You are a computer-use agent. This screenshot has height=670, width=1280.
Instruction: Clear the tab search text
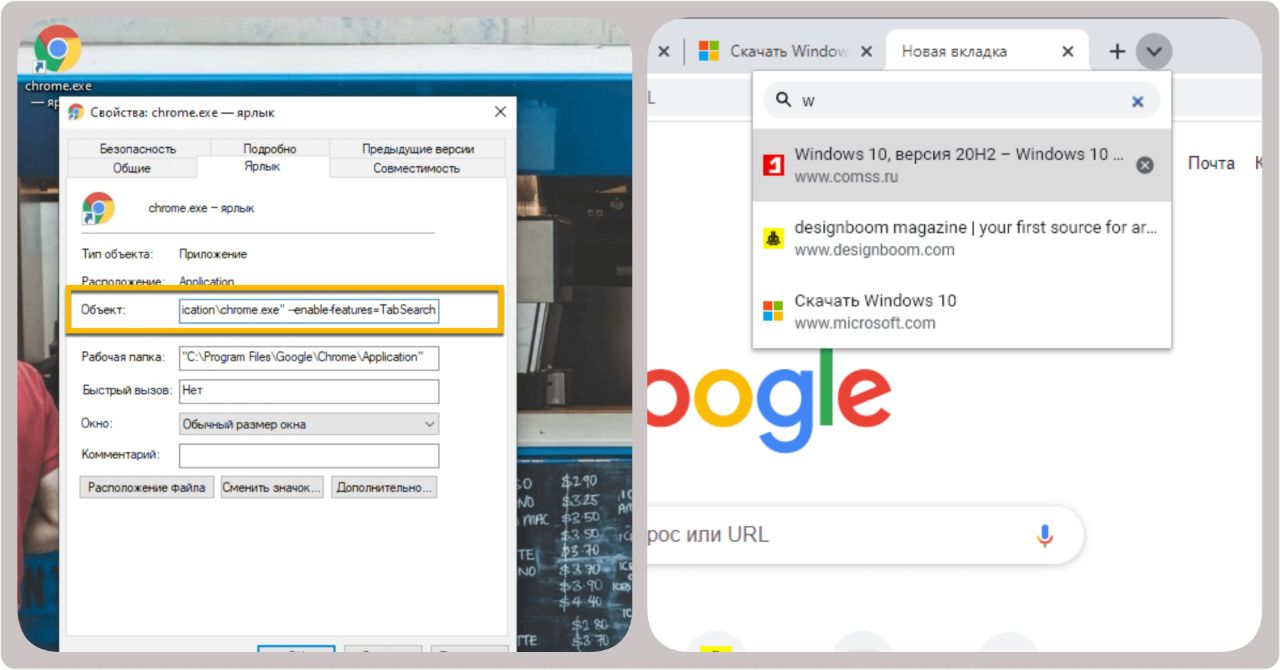pyautogui.click(x=1137, y=101)
